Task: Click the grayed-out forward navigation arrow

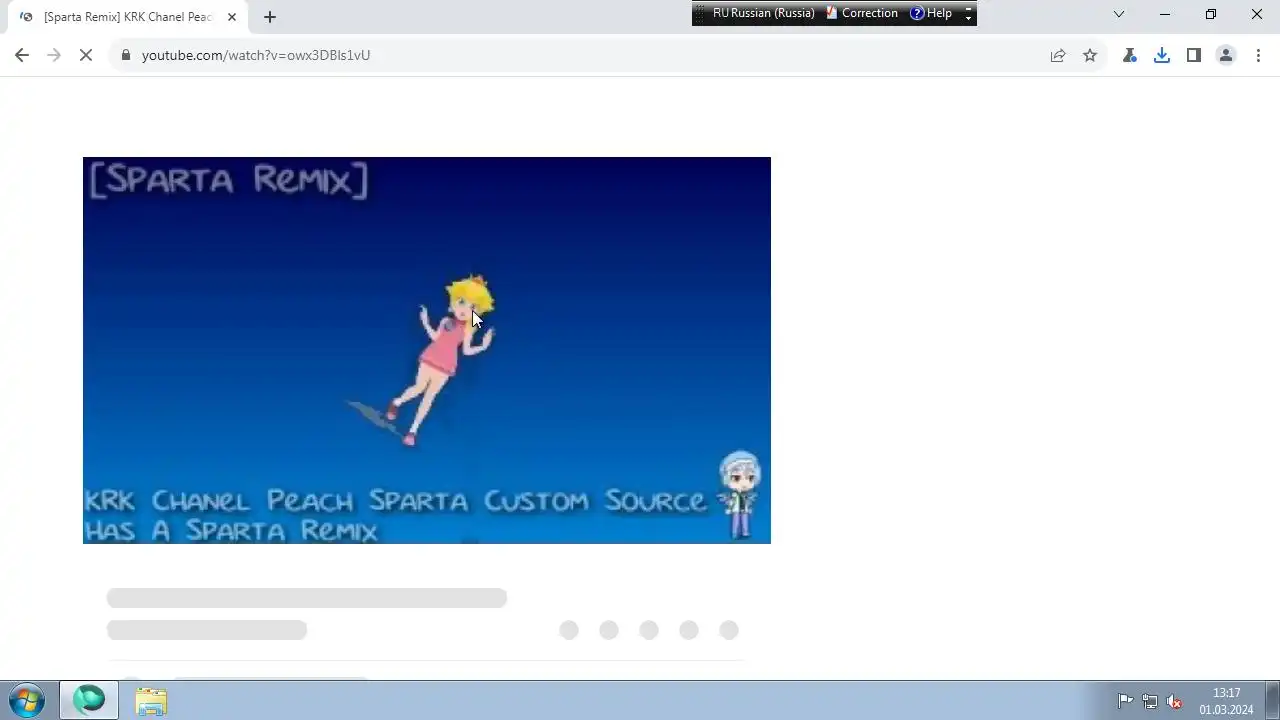Action: pos(54,55)
